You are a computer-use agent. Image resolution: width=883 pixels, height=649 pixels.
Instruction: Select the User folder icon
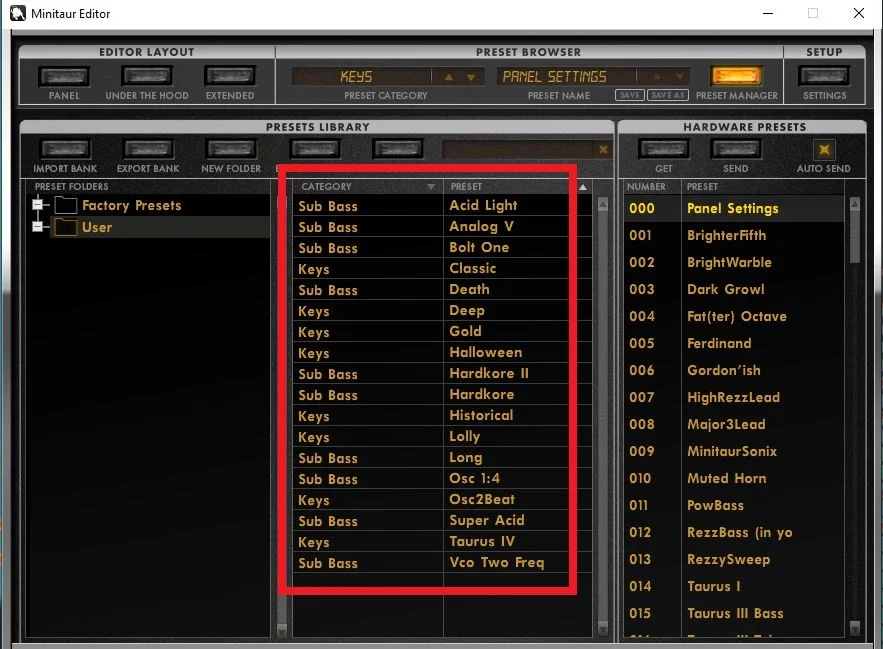(65, 227)
